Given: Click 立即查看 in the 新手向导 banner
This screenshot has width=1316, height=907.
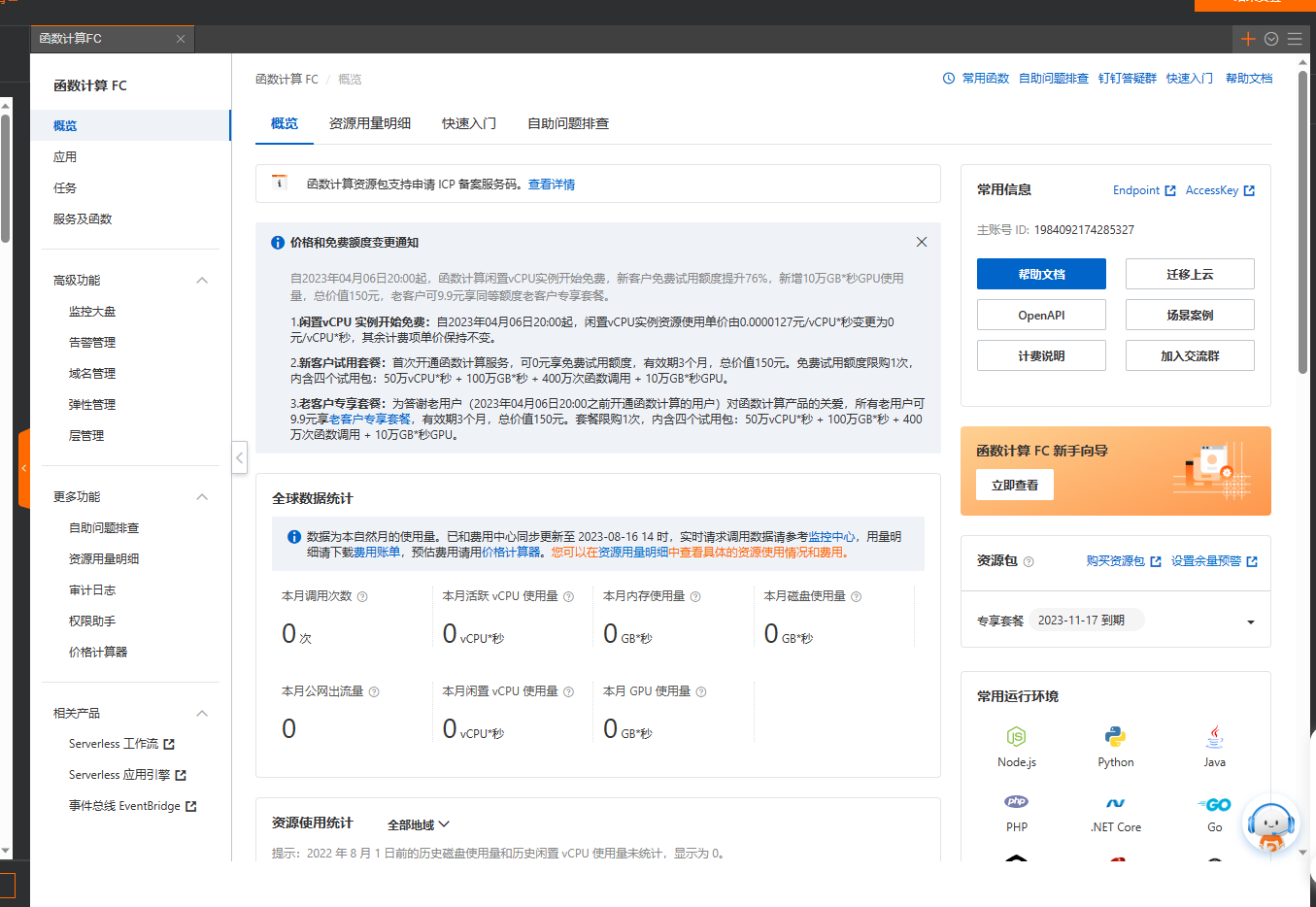Looking at the screenshot, I should point(1015,485).
